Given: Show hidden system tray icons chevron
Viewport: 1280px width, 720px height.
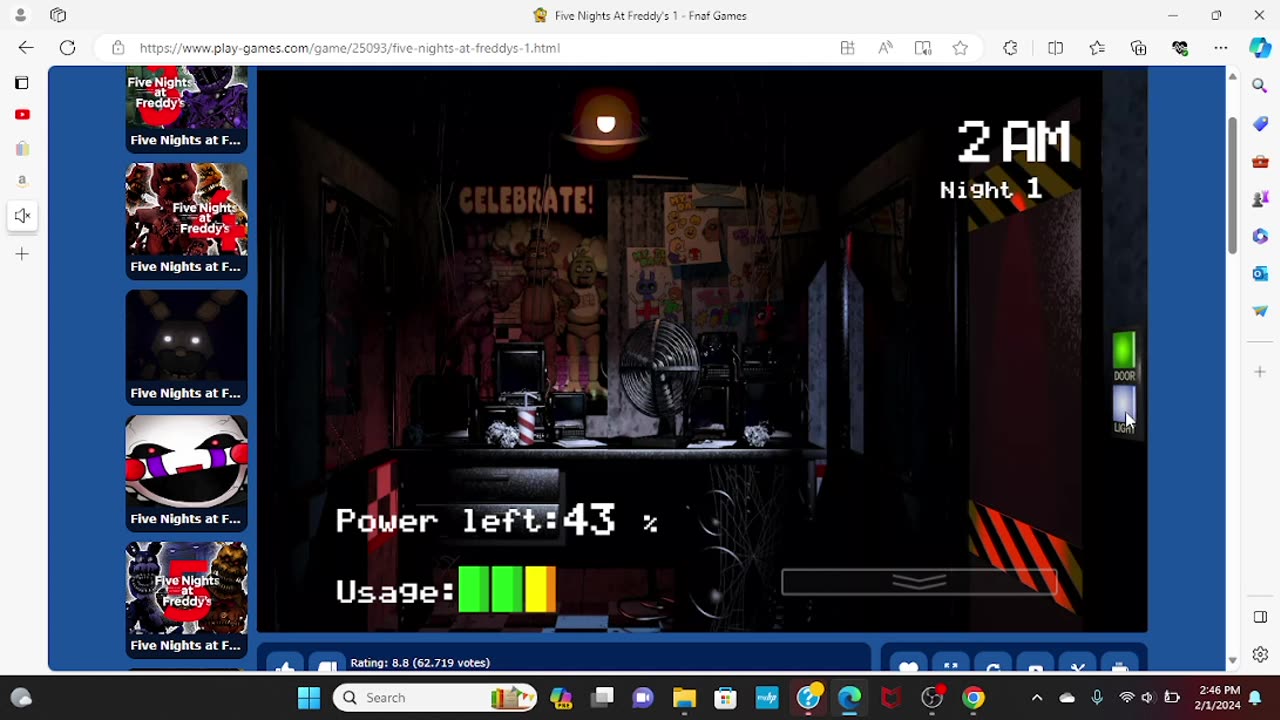Looking at the screenshot, I should (x=1037, y=698).
